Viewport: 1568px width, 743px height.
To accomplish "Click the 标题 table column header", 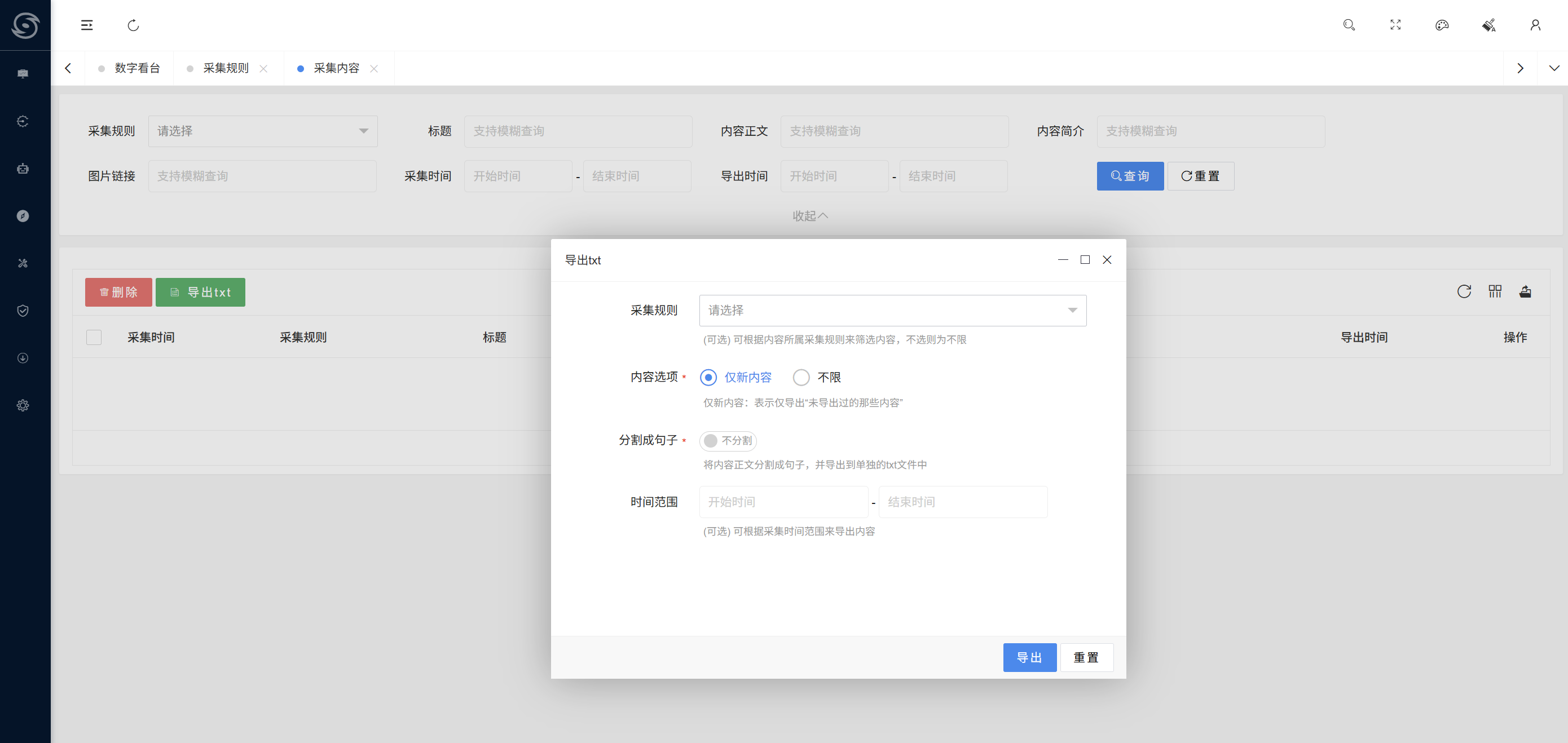I will coord(494,337).
